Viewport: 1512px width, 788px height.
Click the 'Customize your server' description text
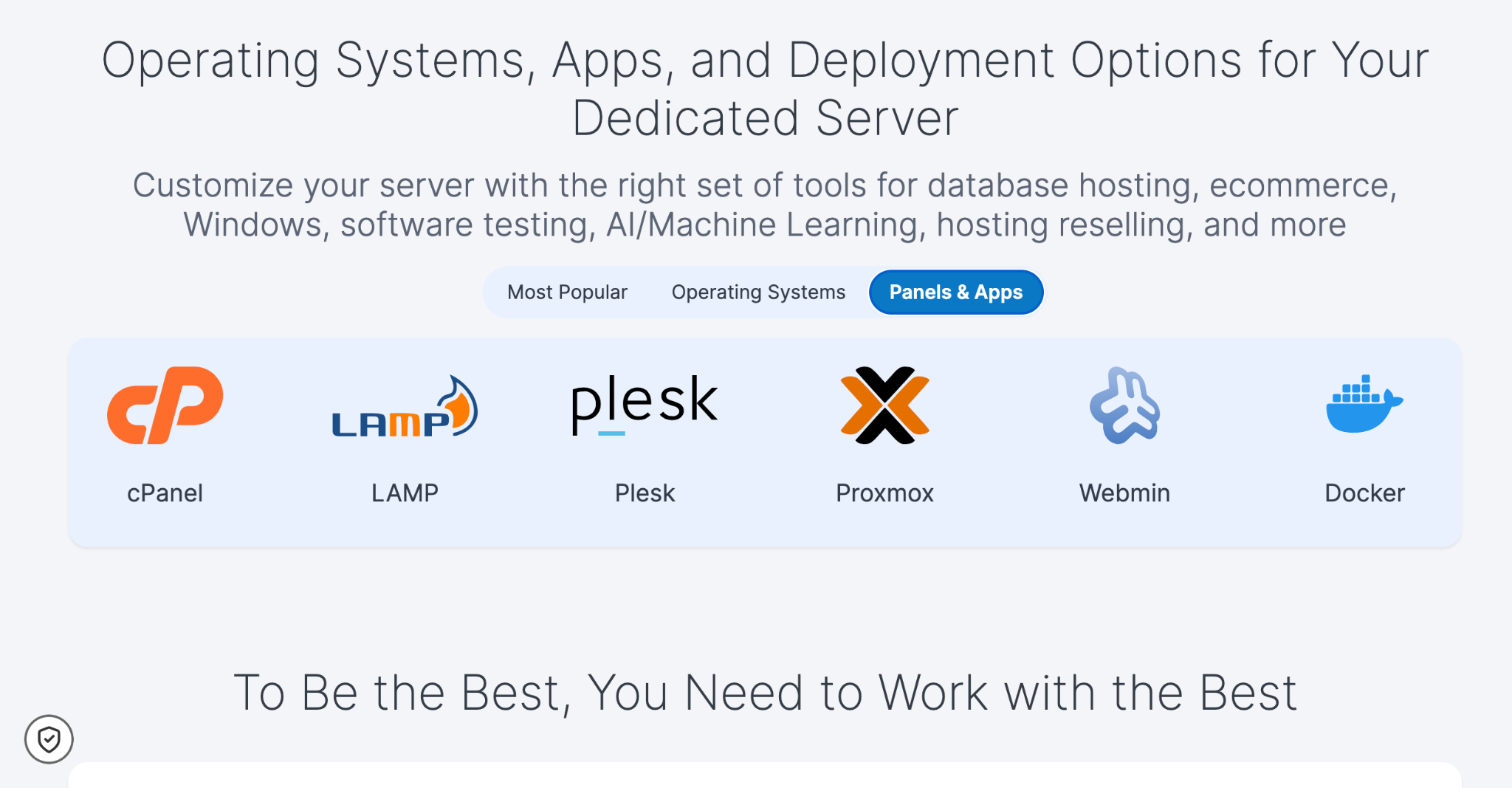coord(765,205)
